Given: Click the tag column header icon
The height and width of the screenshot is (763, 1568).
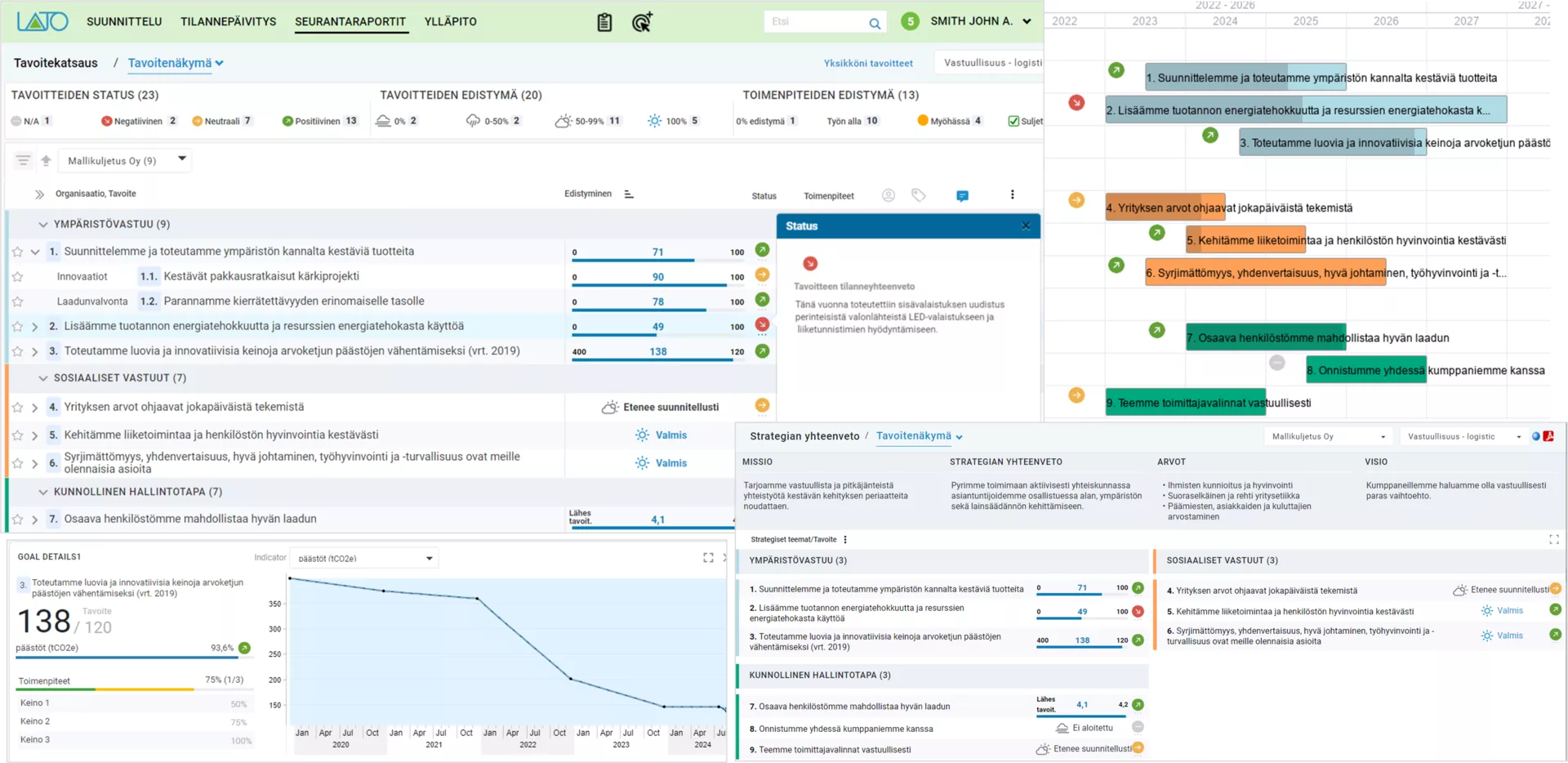Looking at the screenshot, I should [919, 195].
